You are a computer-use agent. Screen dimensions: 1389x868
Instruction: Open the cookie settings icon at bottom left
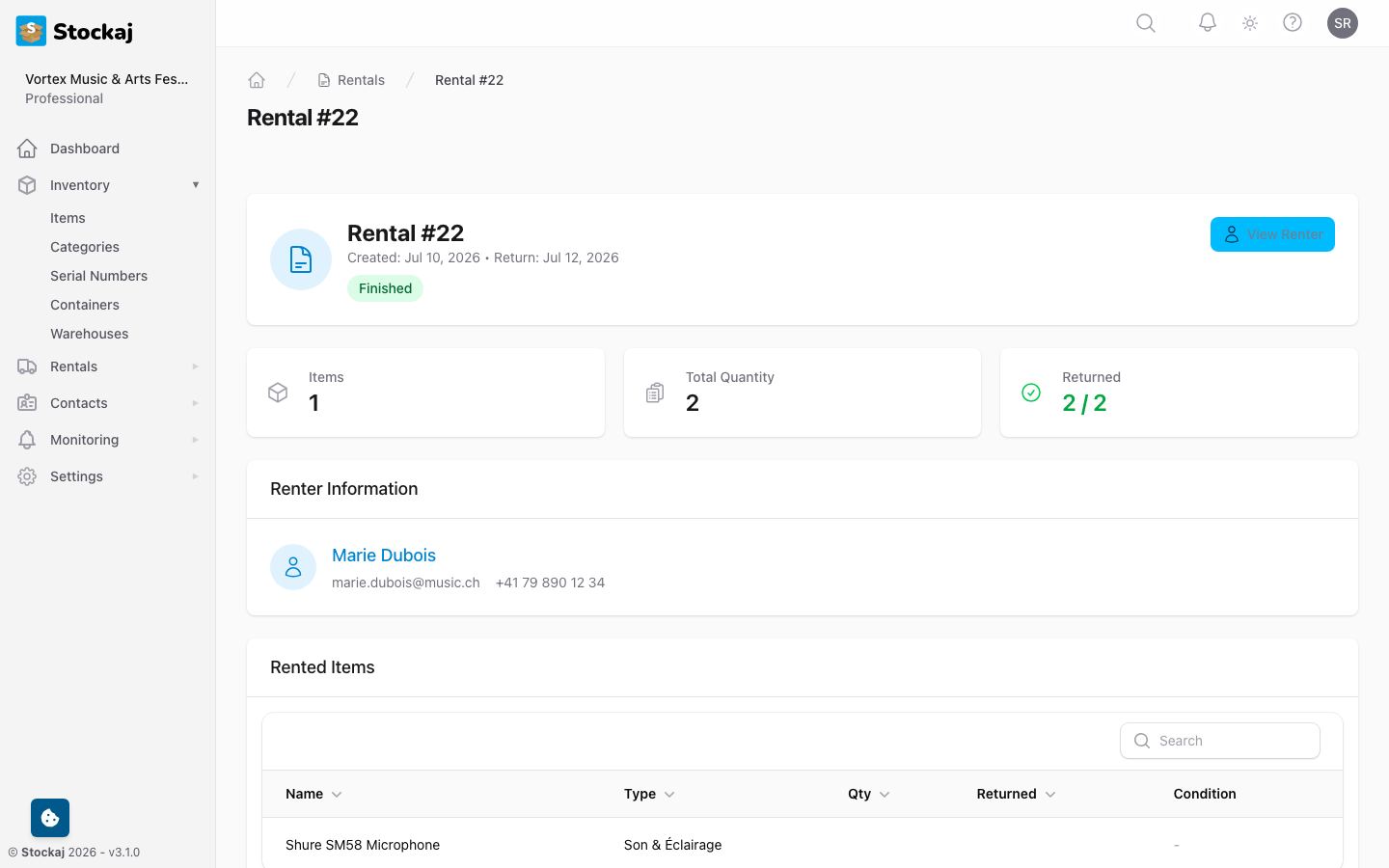pyautogui.click(x=49, y=817)
